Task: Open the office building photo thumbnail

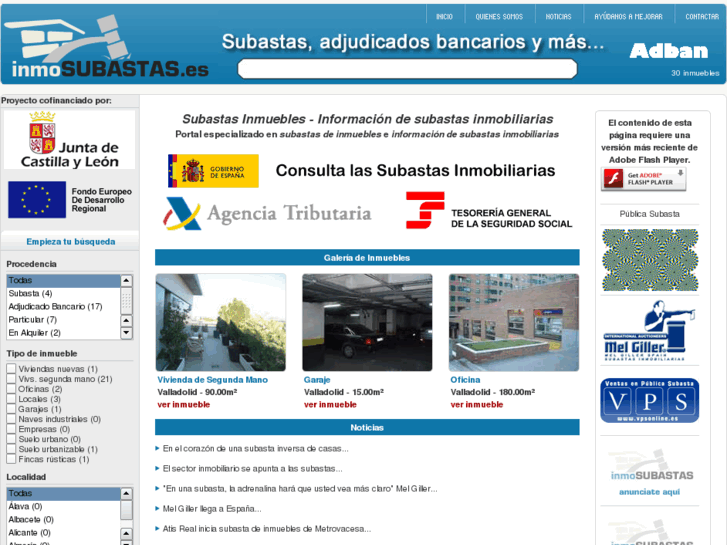Action: coord(514,322)
